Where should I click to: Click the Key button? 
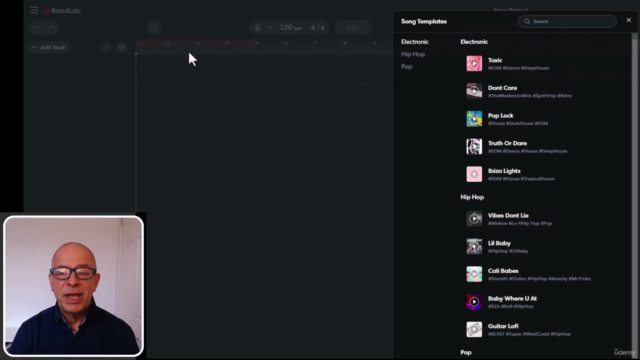tap(353, 27)
